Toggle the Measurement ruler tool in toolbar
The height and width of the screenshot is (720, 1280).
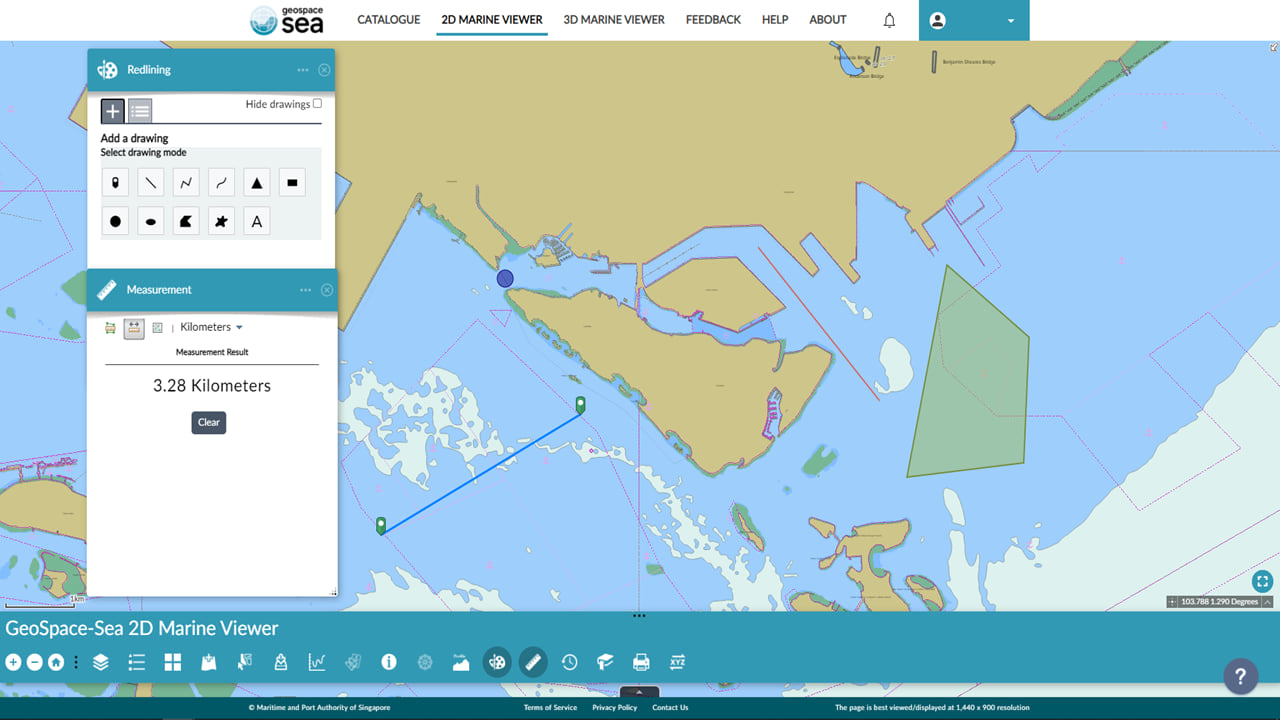click(x=533, y=662)
